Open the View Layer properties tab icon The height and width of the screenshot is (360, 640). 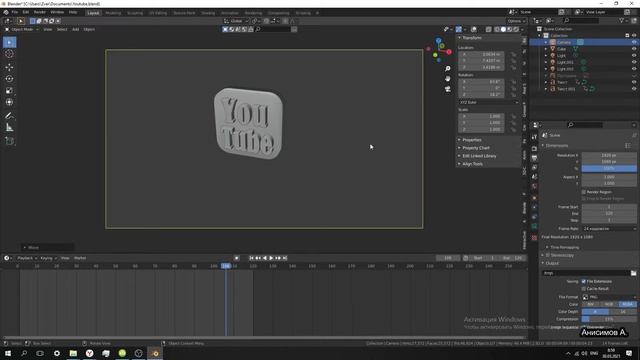point(534,167)
